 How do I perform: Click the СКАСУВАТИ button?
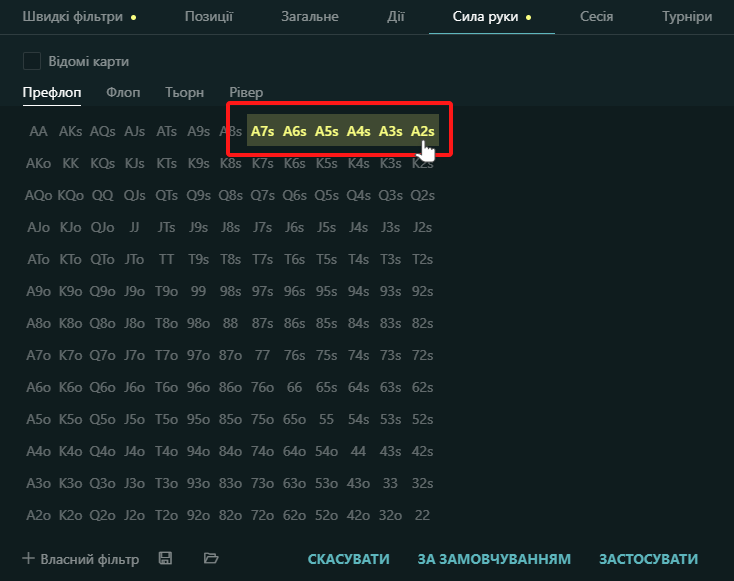click(x=348, y=559)
